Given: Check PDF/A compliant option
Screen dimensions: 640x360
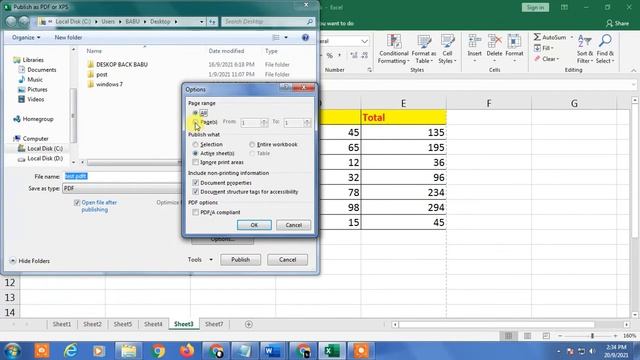Looking at the screenshot, I should click(196, 212).
